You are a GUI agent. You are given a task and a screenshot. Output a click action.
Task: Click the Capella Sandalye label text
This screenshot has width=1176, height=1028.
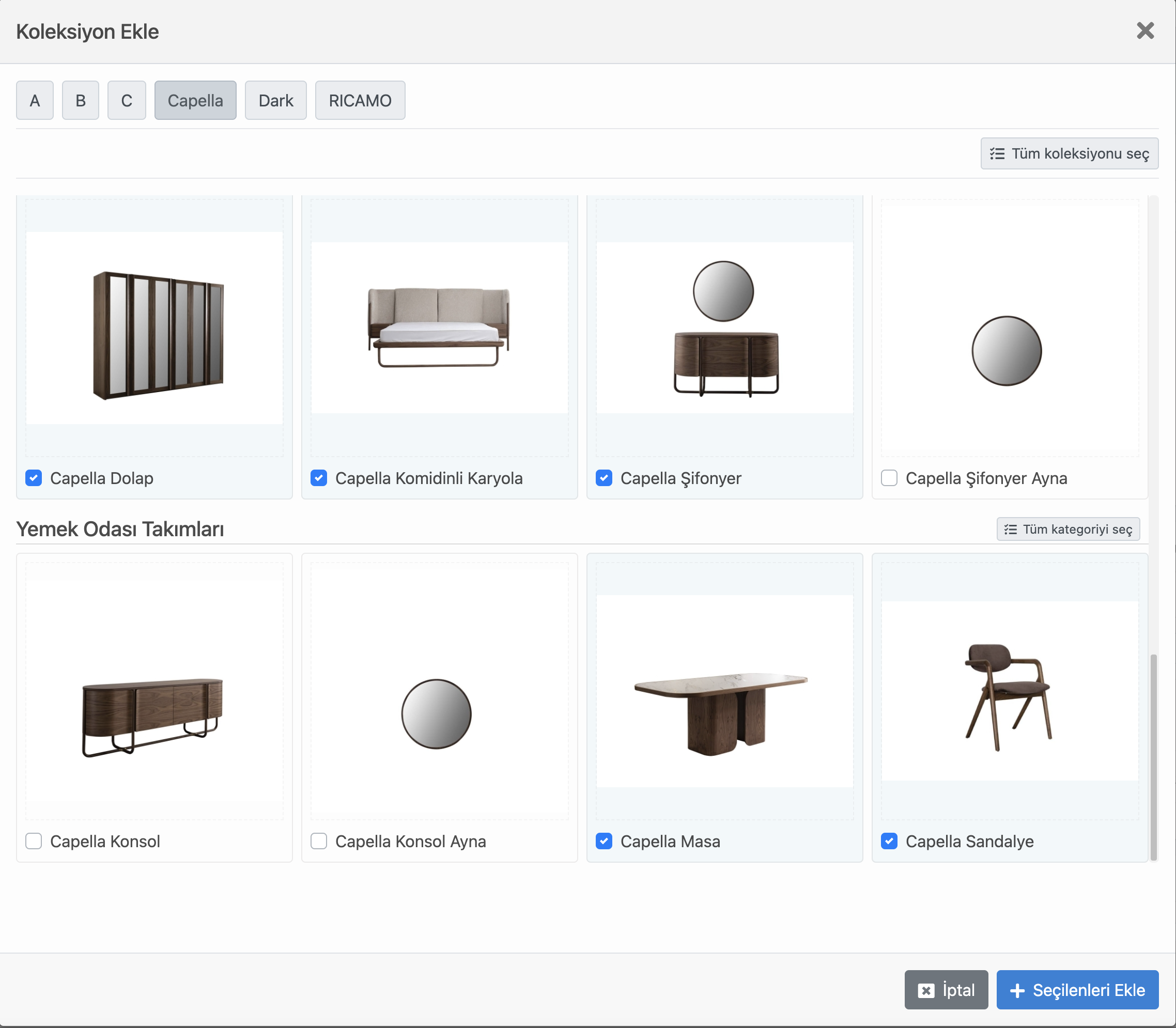point(969,841)
